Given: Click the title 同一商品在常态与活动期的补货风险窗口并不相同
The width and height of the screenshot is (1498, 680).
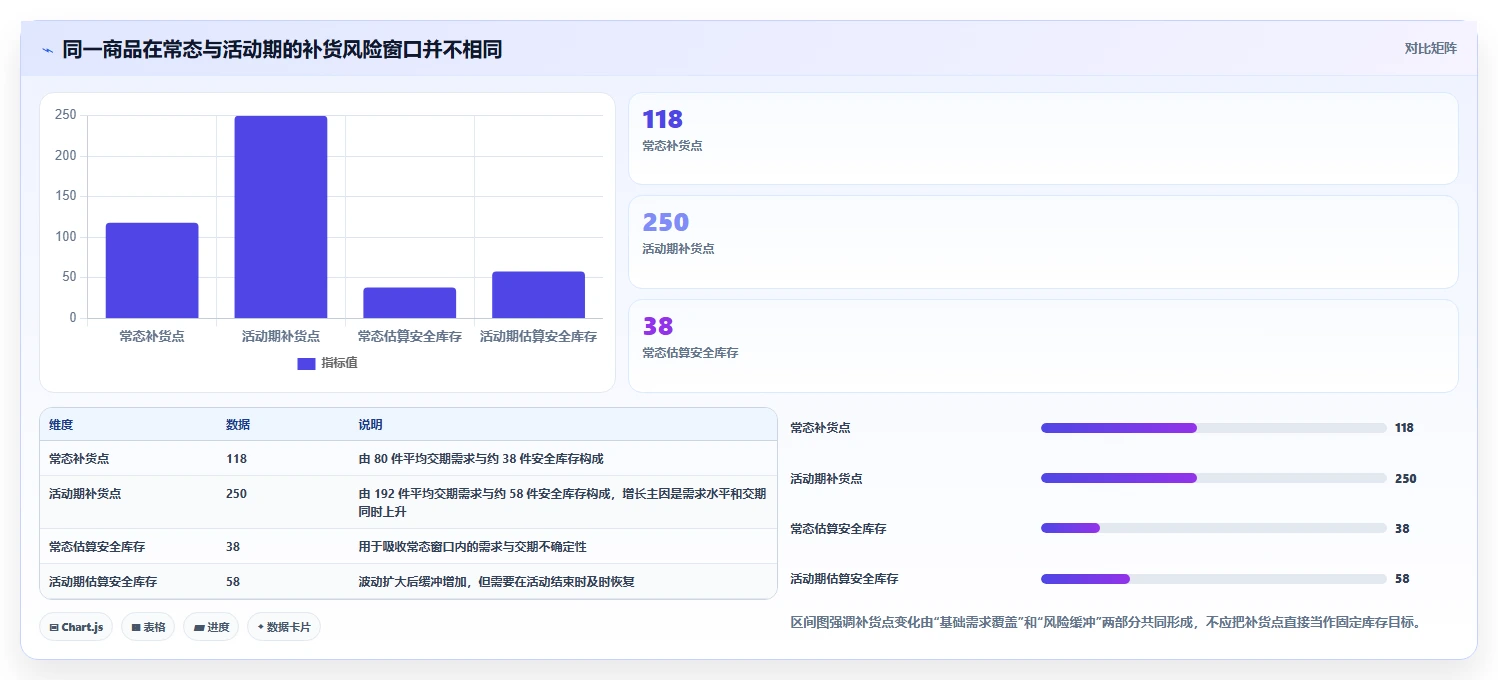Looking at the screenshot, I should point(282,49).
